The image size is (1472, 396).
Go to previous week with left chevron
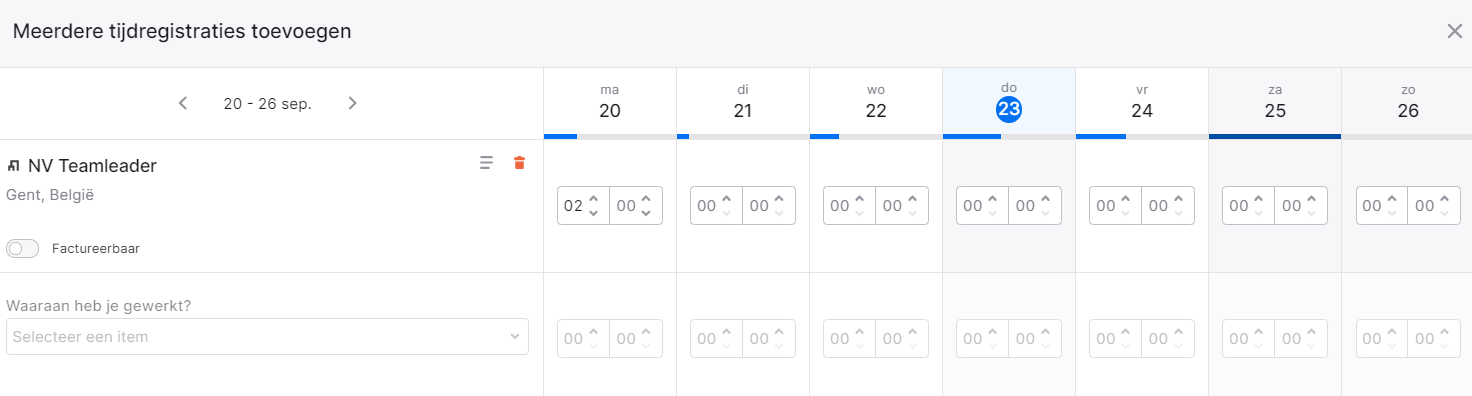point(183,103)
